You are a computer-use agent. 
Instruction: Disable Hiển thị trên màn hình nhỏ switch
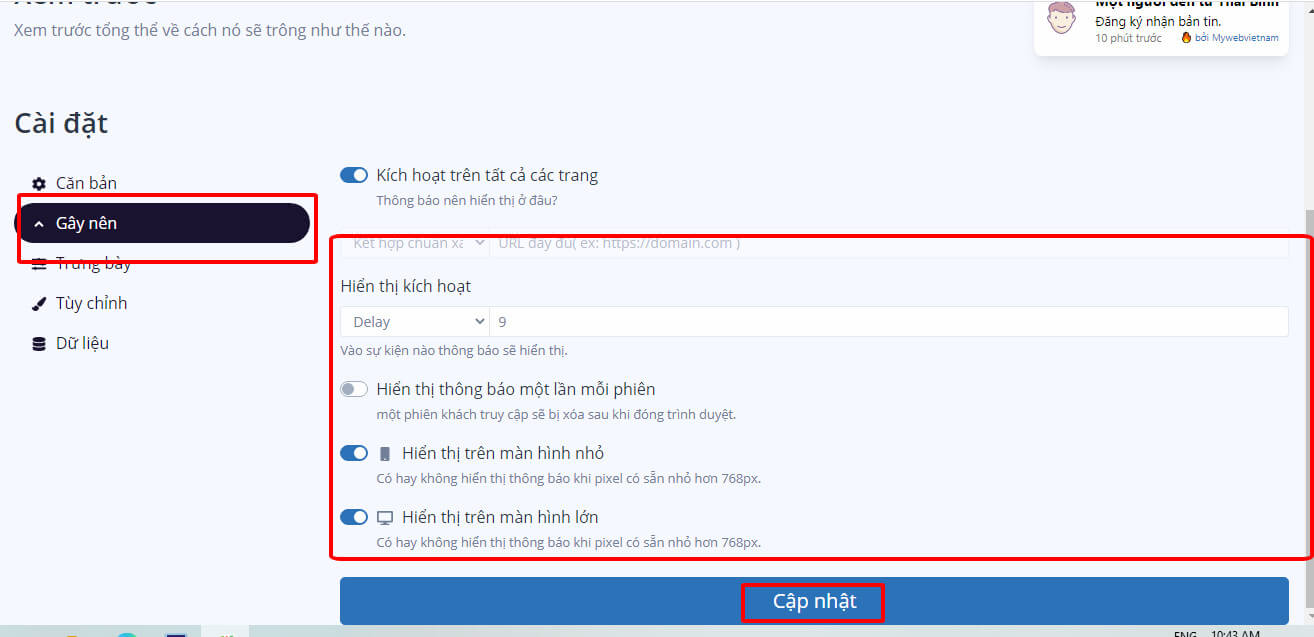coord(354,453)
